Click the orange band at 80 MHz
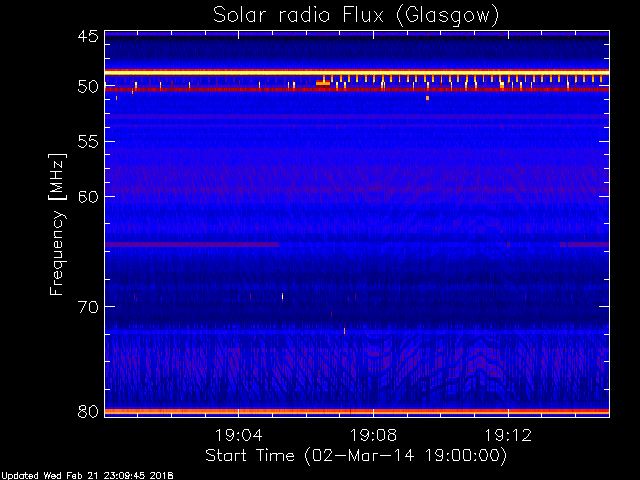640x480 pixels. coord(357,411)
